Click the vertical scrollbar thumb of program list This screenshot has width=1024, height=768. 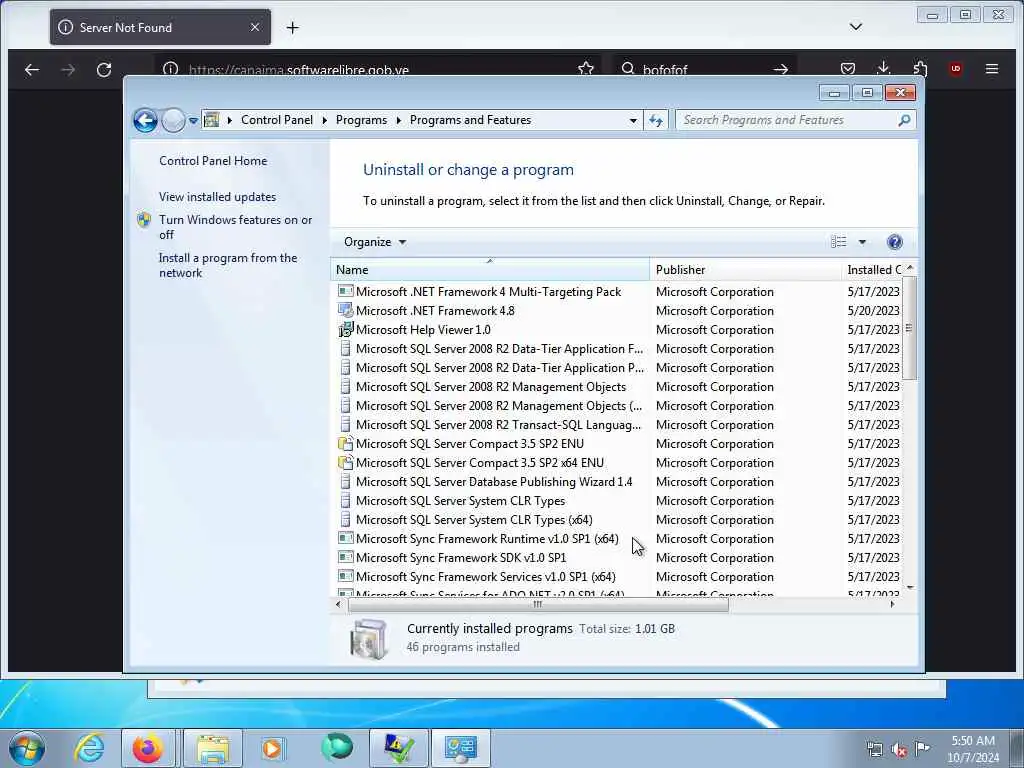tap(910, 327)
